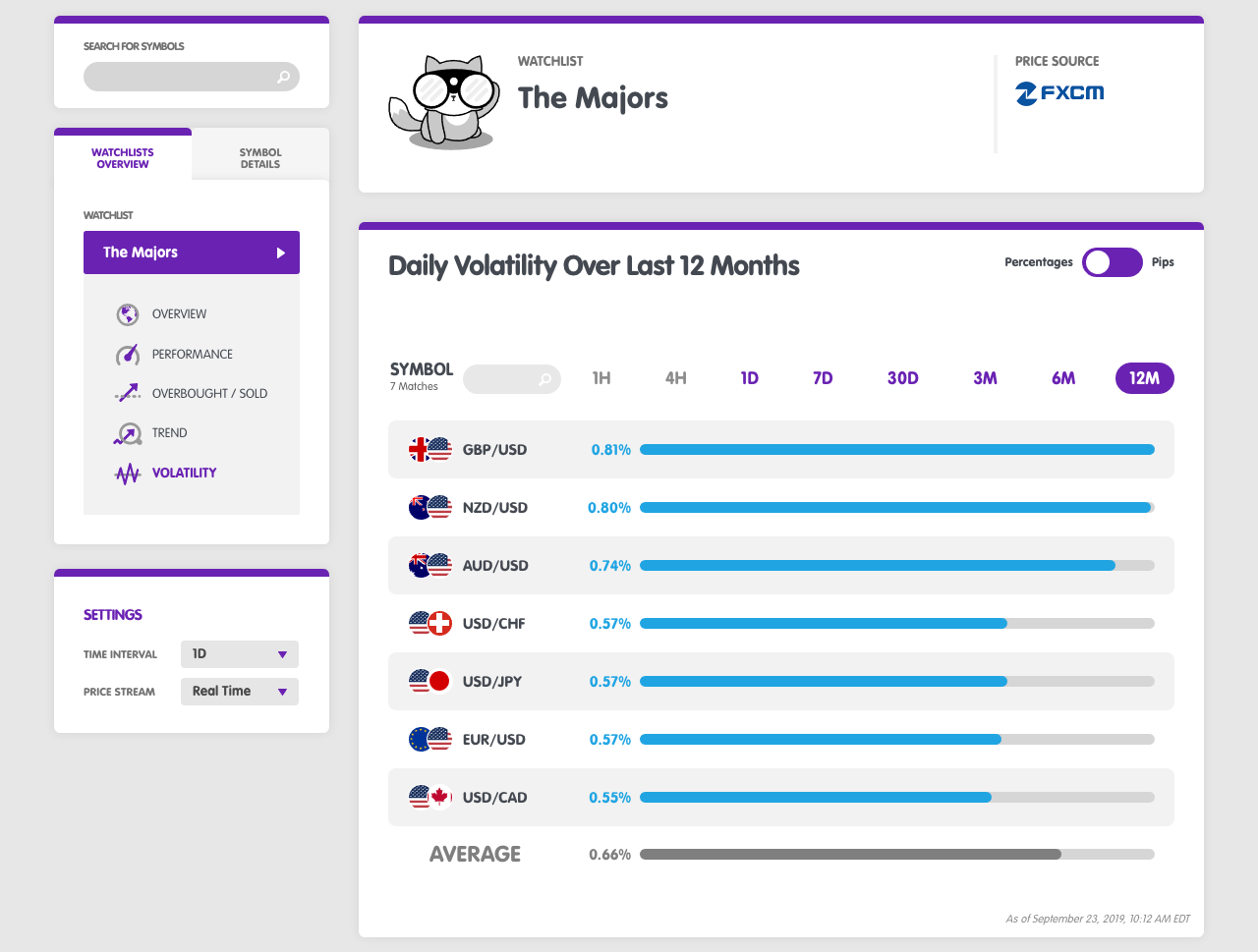
Task: Open the Overview menu link
Action: click(x=179, y=314)
